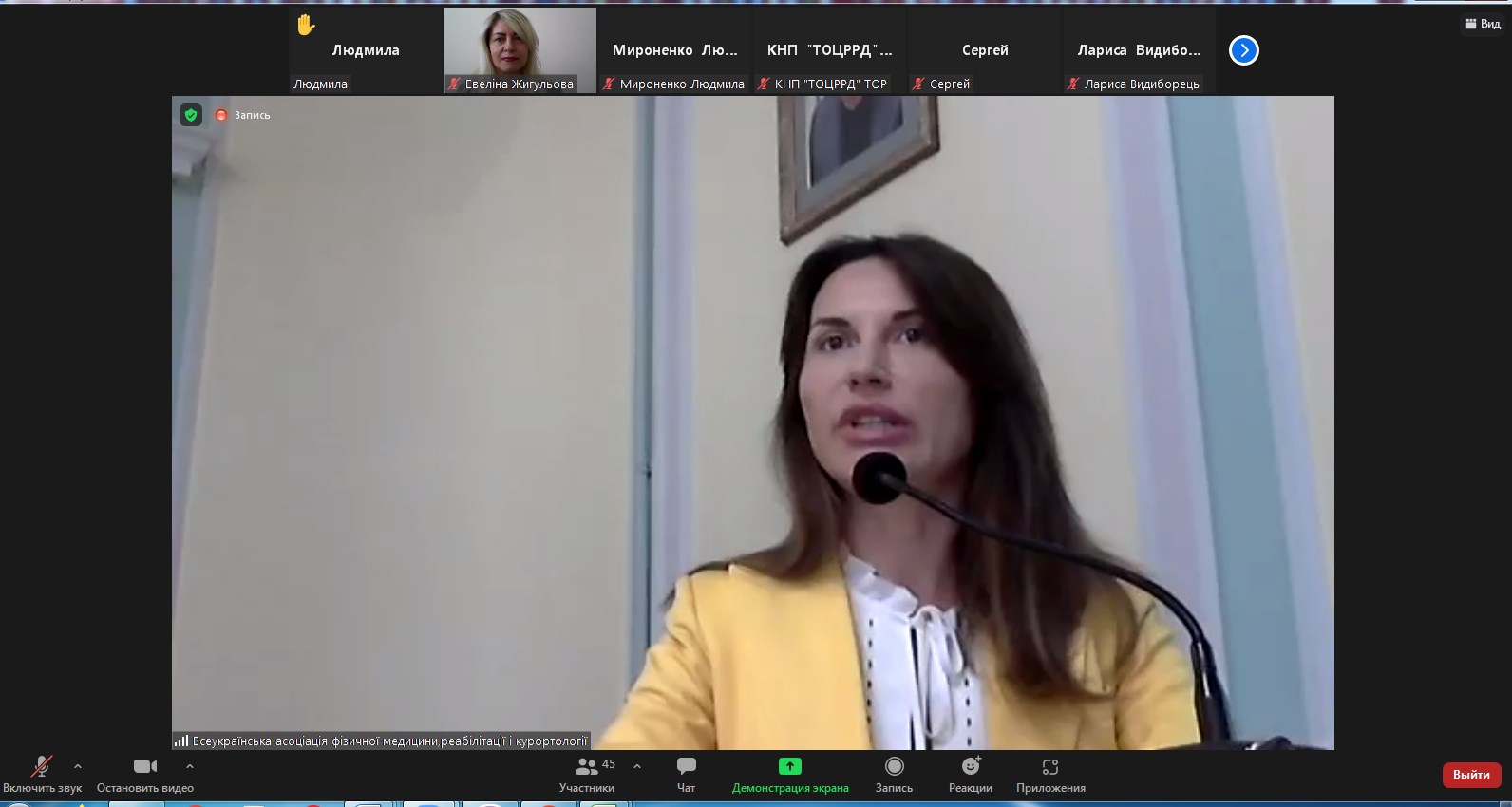The width and height of the screenshot is (1512, 807).
Task: Open the Participants list icon
Action: (x=587, y=766)
